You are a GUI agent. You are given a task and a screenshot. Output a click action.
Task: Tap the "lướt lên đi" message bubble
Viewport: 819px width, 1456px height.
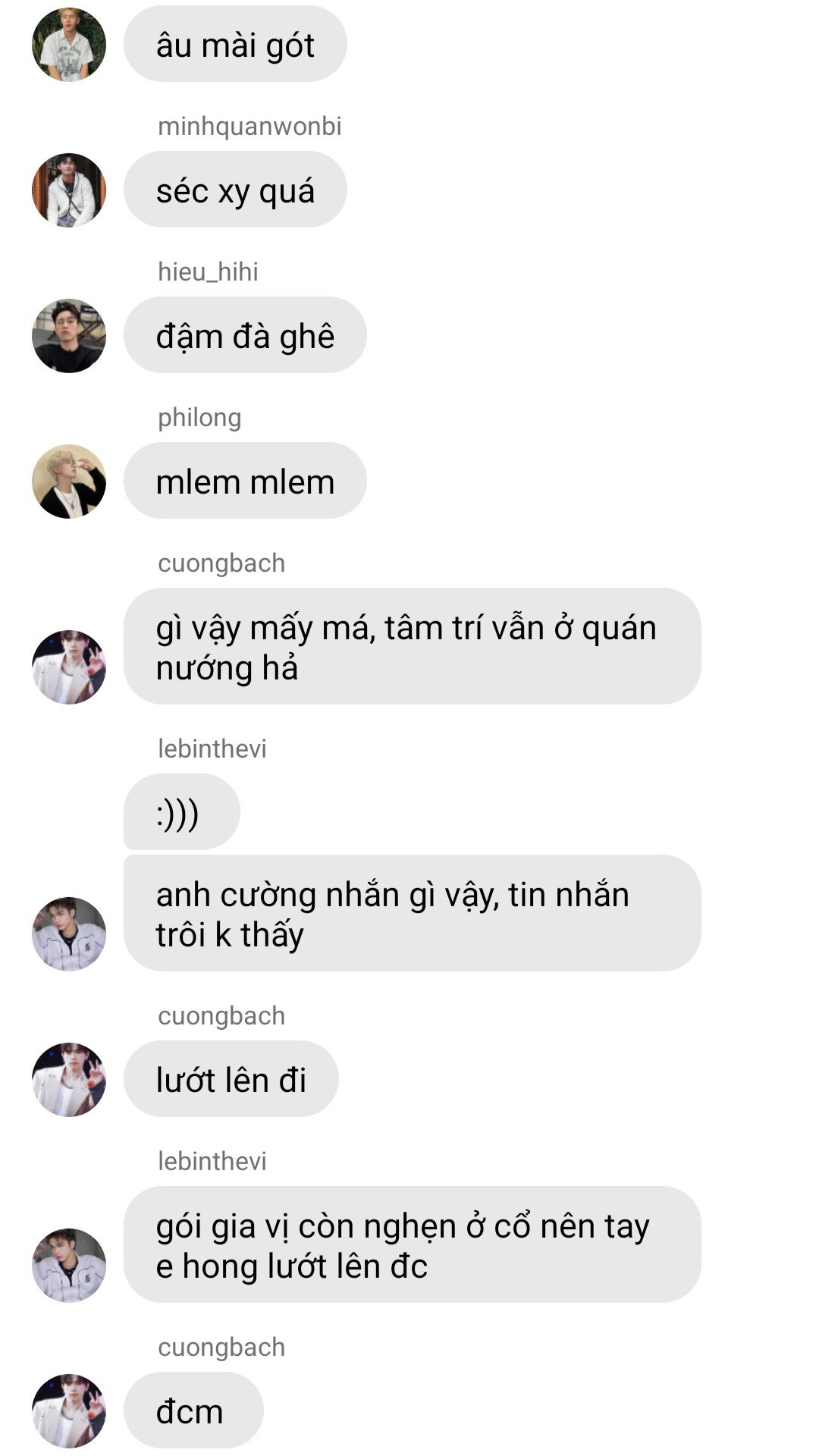(231, 1079)
